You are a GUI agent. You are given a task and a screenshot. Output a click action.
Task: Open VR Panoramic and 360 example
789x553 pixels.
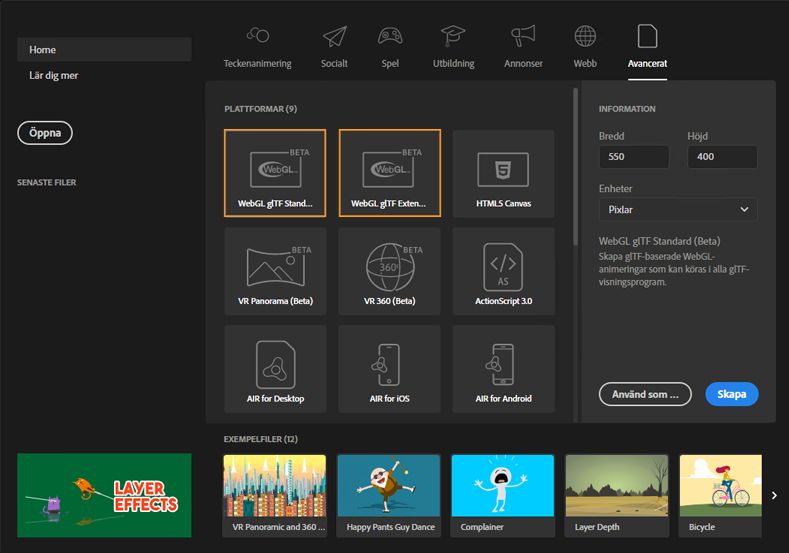[x=275, y=496]
